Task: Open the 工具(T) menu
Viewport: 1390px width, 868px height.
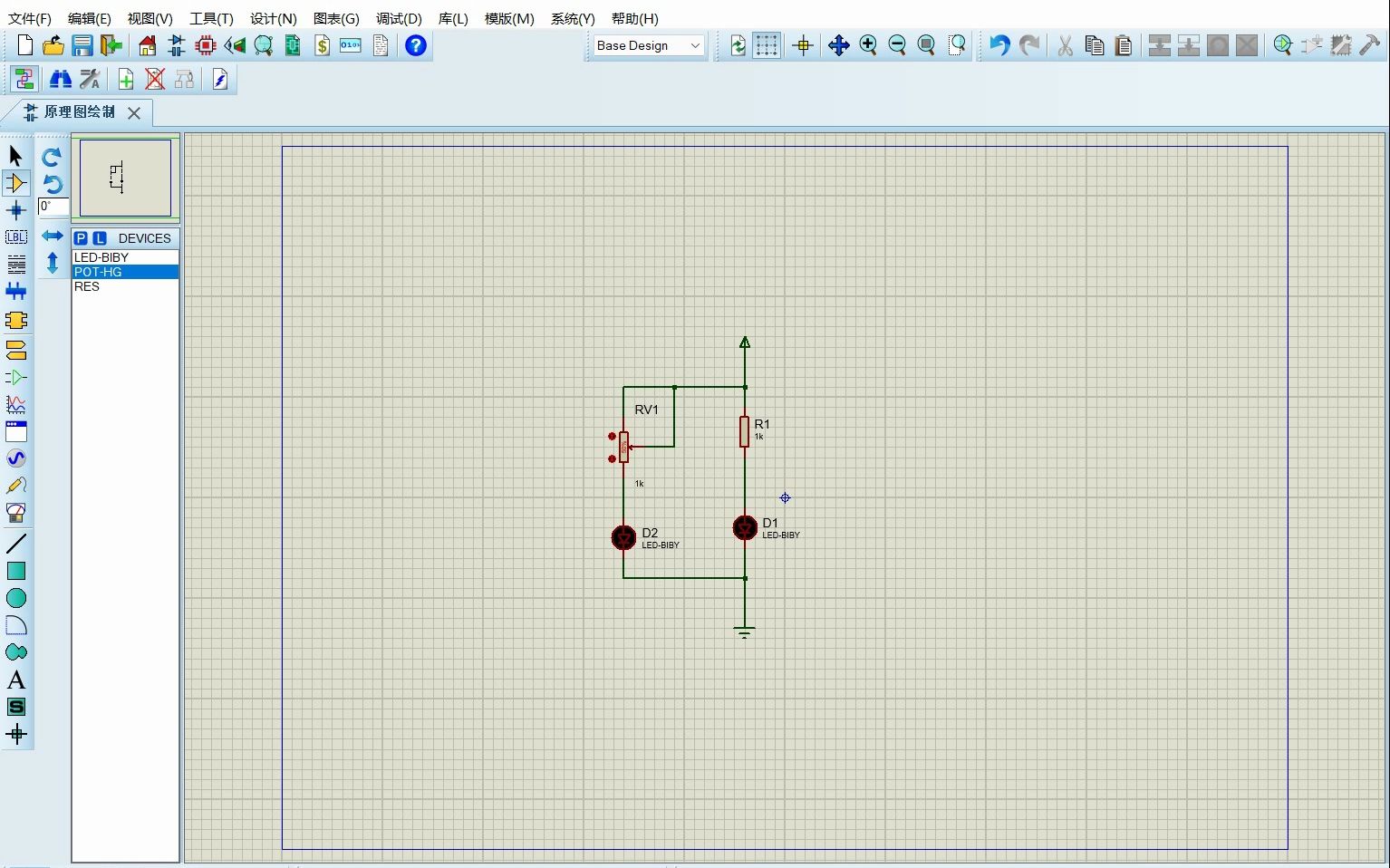Action: [x=211, y=18]
